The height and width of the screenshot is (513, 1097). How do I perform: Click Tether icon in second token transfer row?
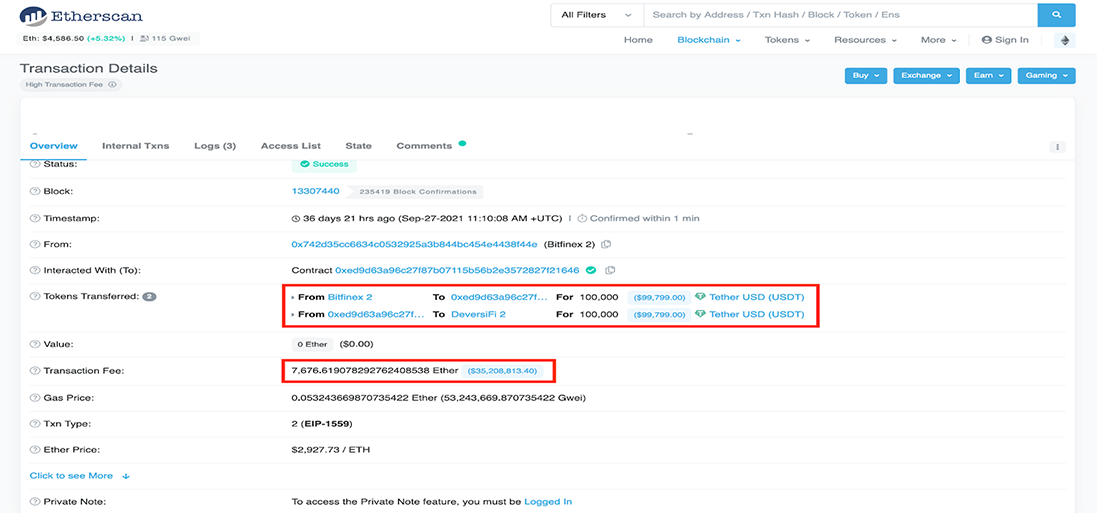pos(700,314)
